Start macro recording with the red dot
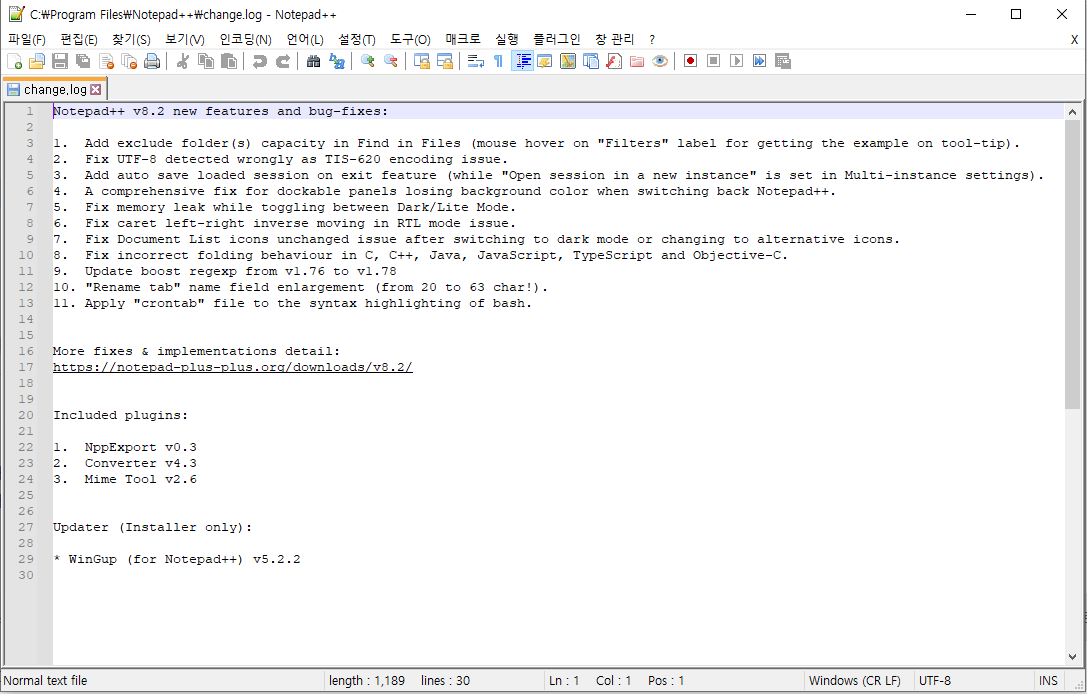Viewport: 1087px width, 694px height. point(690,61)
